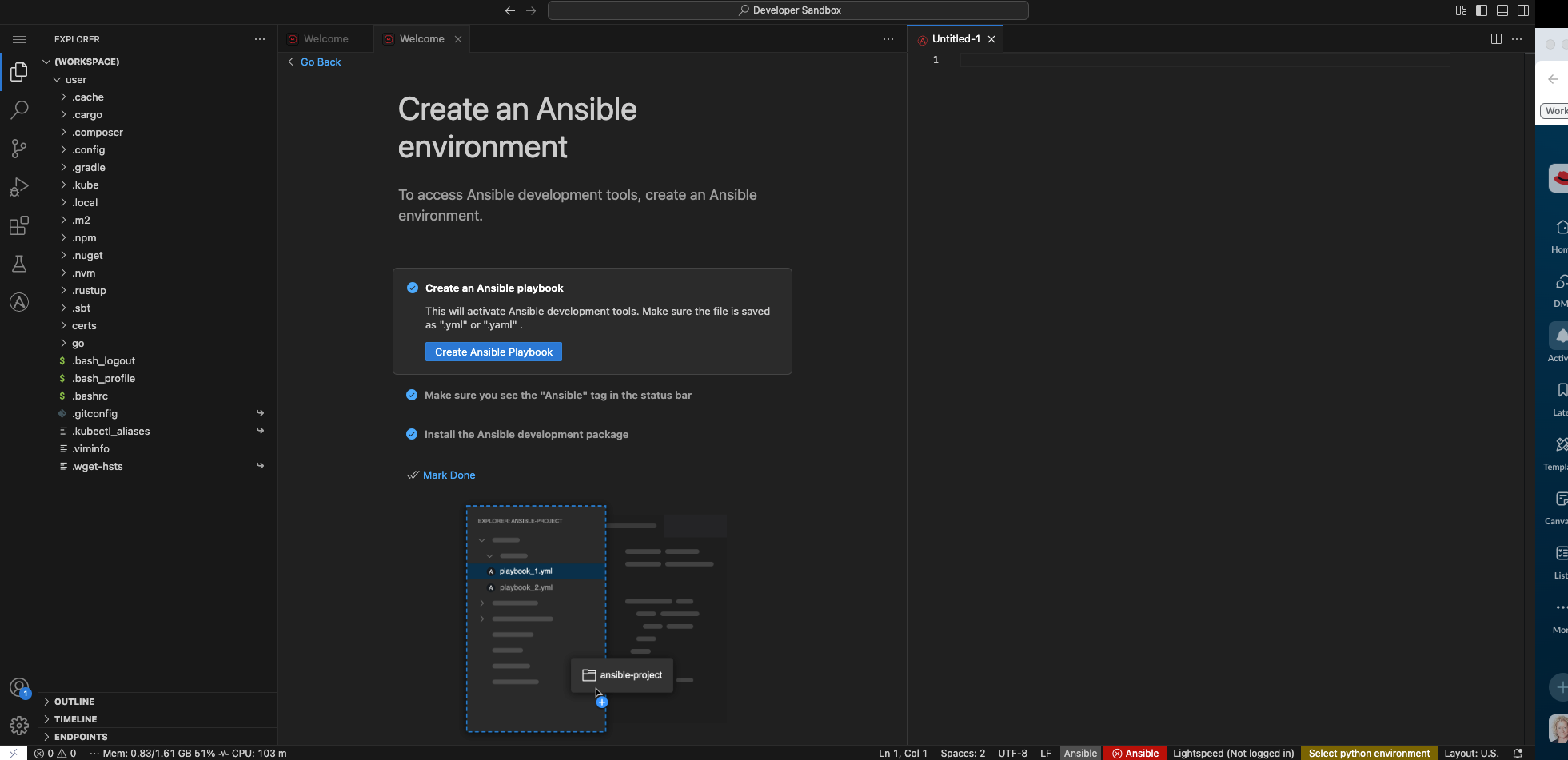1568x760 pixels.
Task: Expand the OUTLINE section
Action: tap(74, 702)
